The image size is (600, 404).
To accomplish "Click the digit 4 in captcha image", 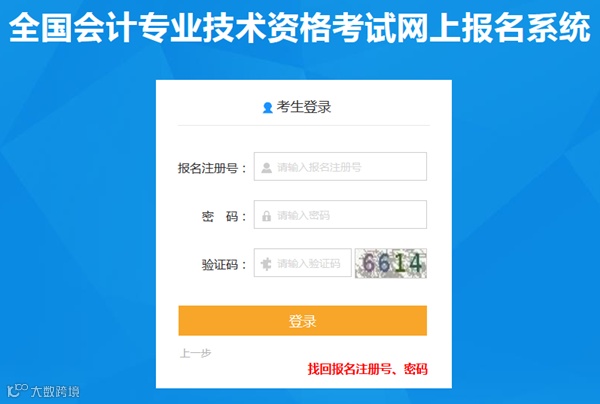I will tap(416, 263).
